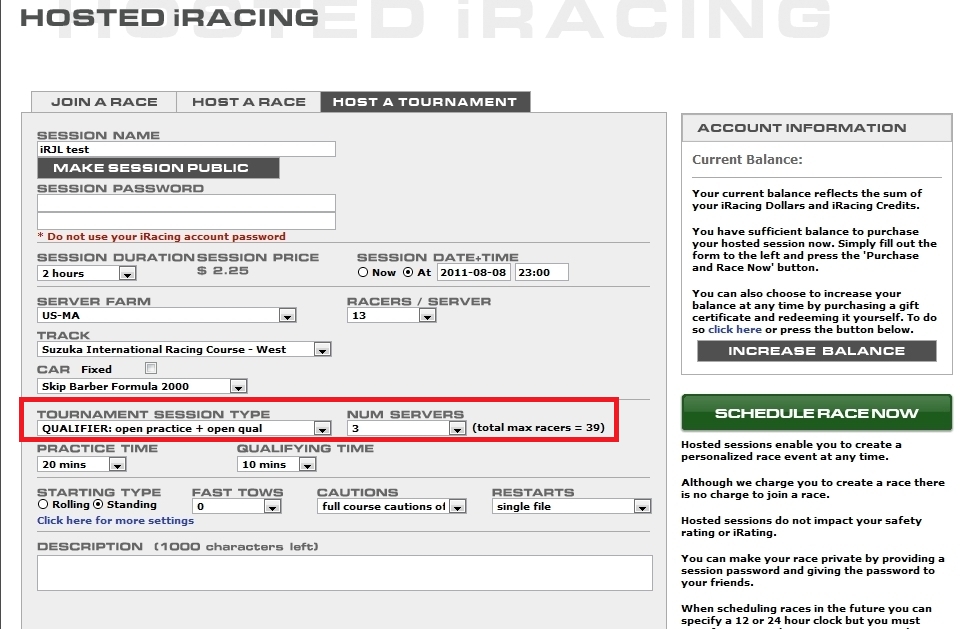The height and width of the screenshot is (629, 970).
Task: Click Schedule Race Now button
Action: click(x=817, y=413)
